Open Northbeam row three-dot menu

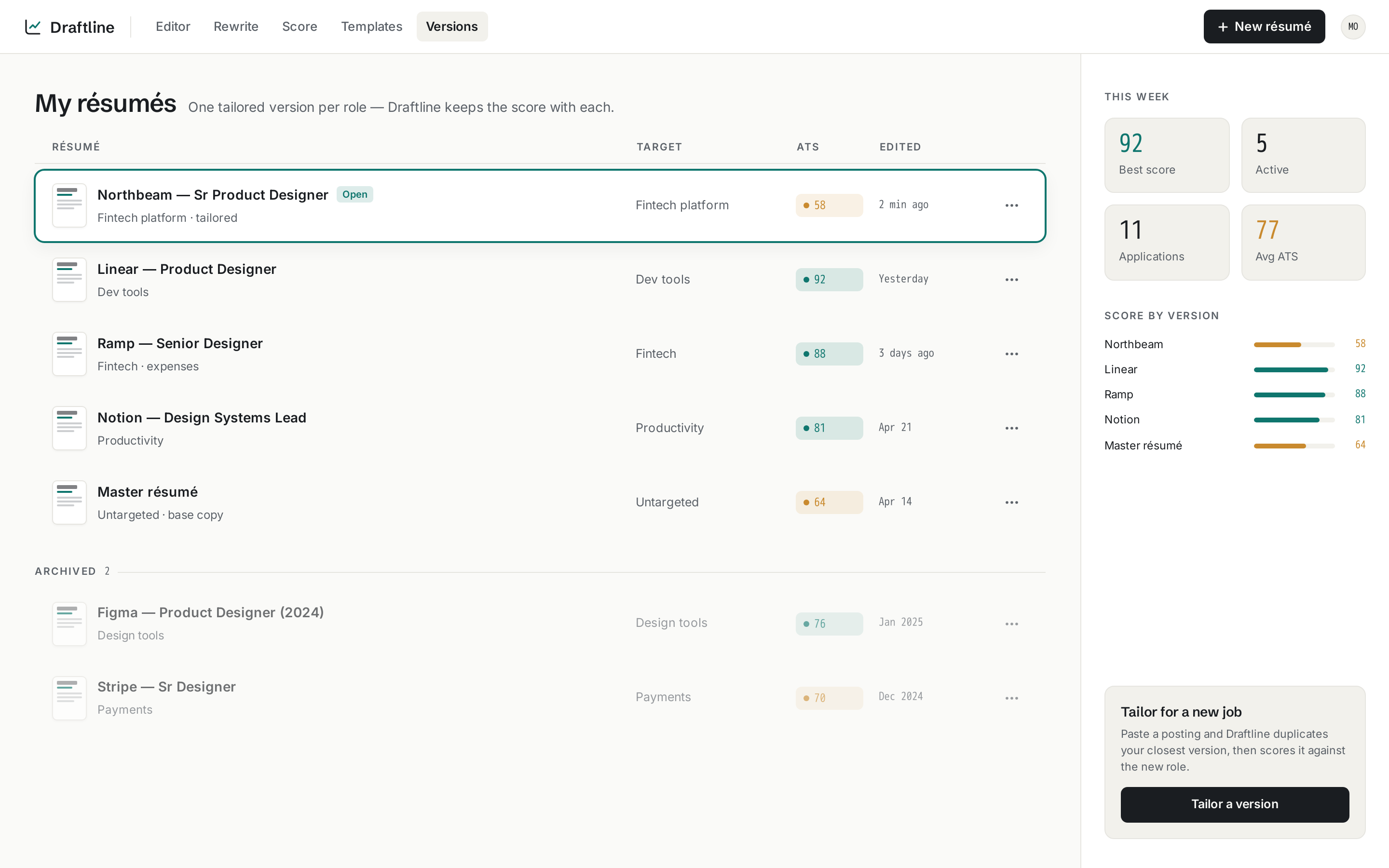1011,205
